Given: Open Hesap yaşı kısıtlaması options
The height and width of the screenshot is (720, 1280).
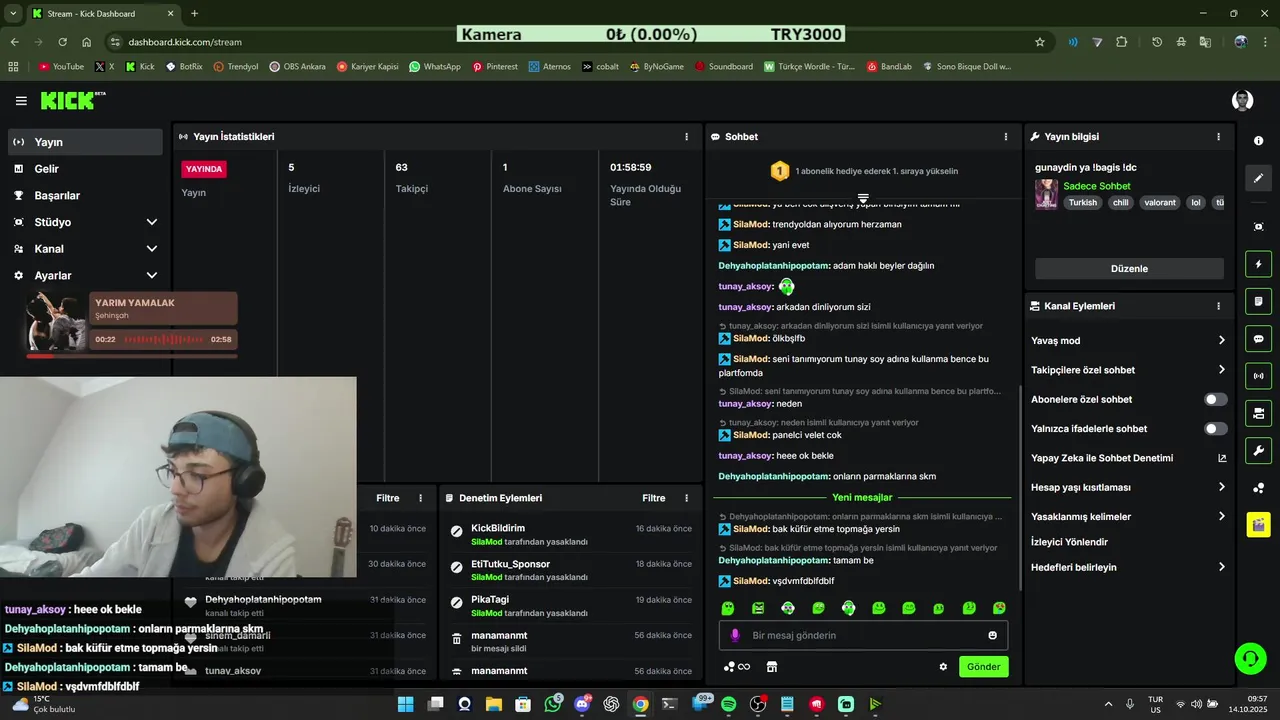Looking at the screenshot, I should tap(1221, 487).
